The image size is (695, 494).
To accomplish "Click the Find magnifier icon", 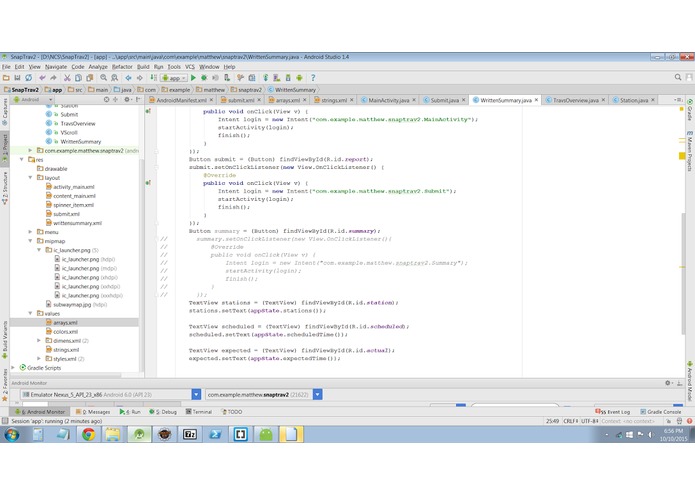I will coord(103,78).
